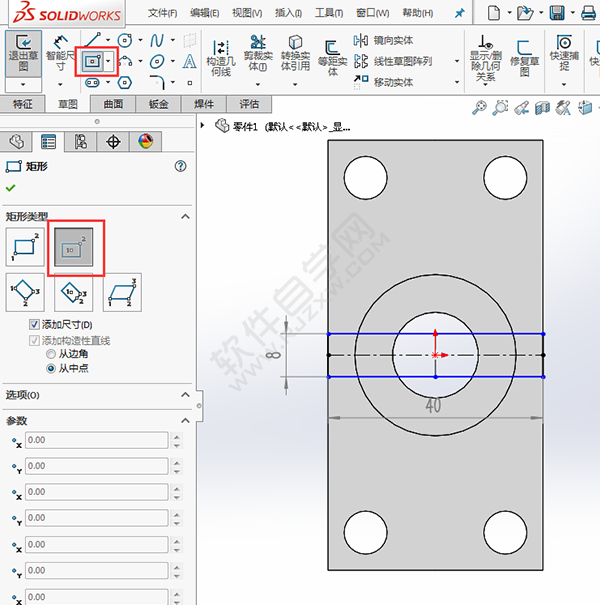Open the DimXpertManager crosshair tab
600x605 pixels.
click(x=113, y=142)
